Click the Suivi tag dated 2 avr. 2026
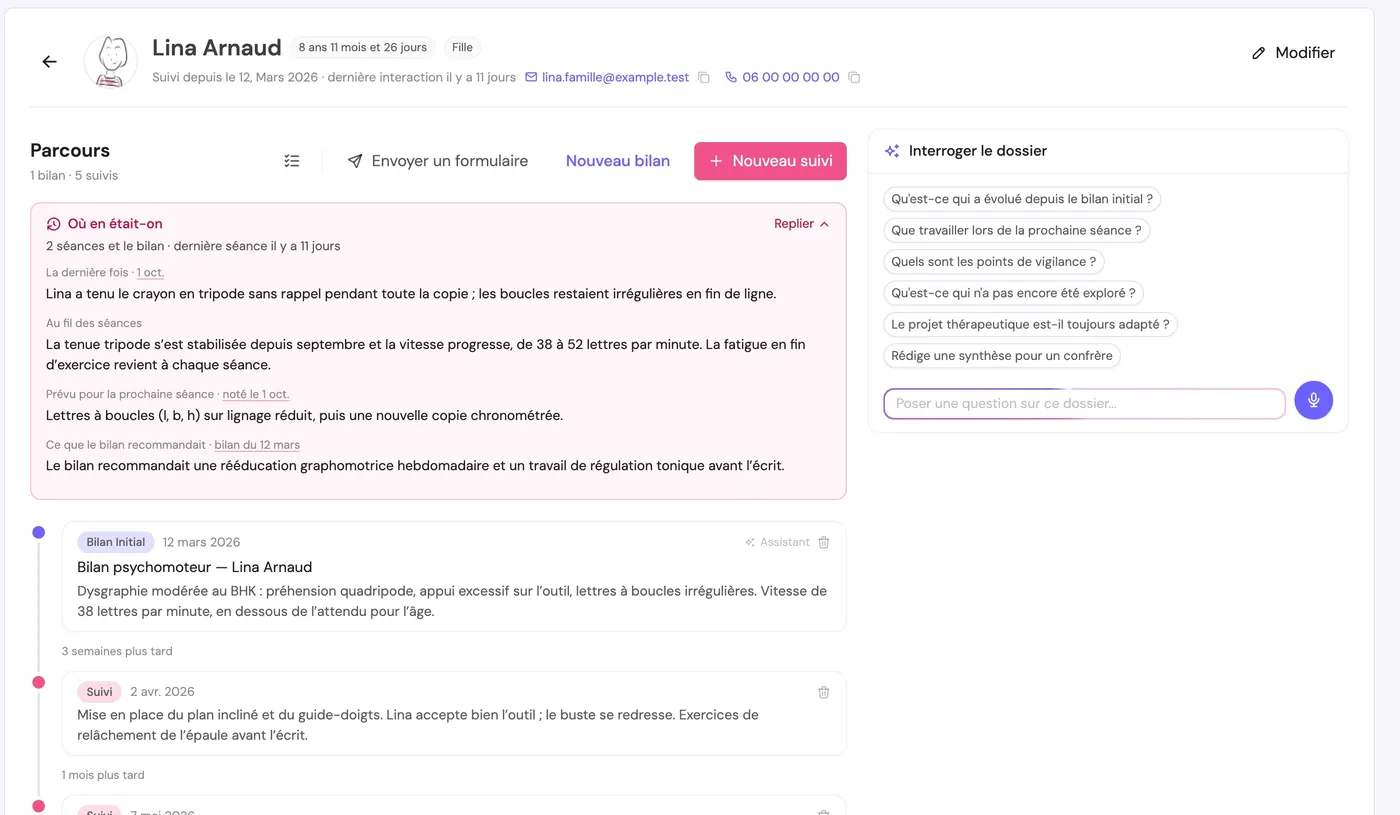Screen dimensions: 1400x815 (99, 692)
